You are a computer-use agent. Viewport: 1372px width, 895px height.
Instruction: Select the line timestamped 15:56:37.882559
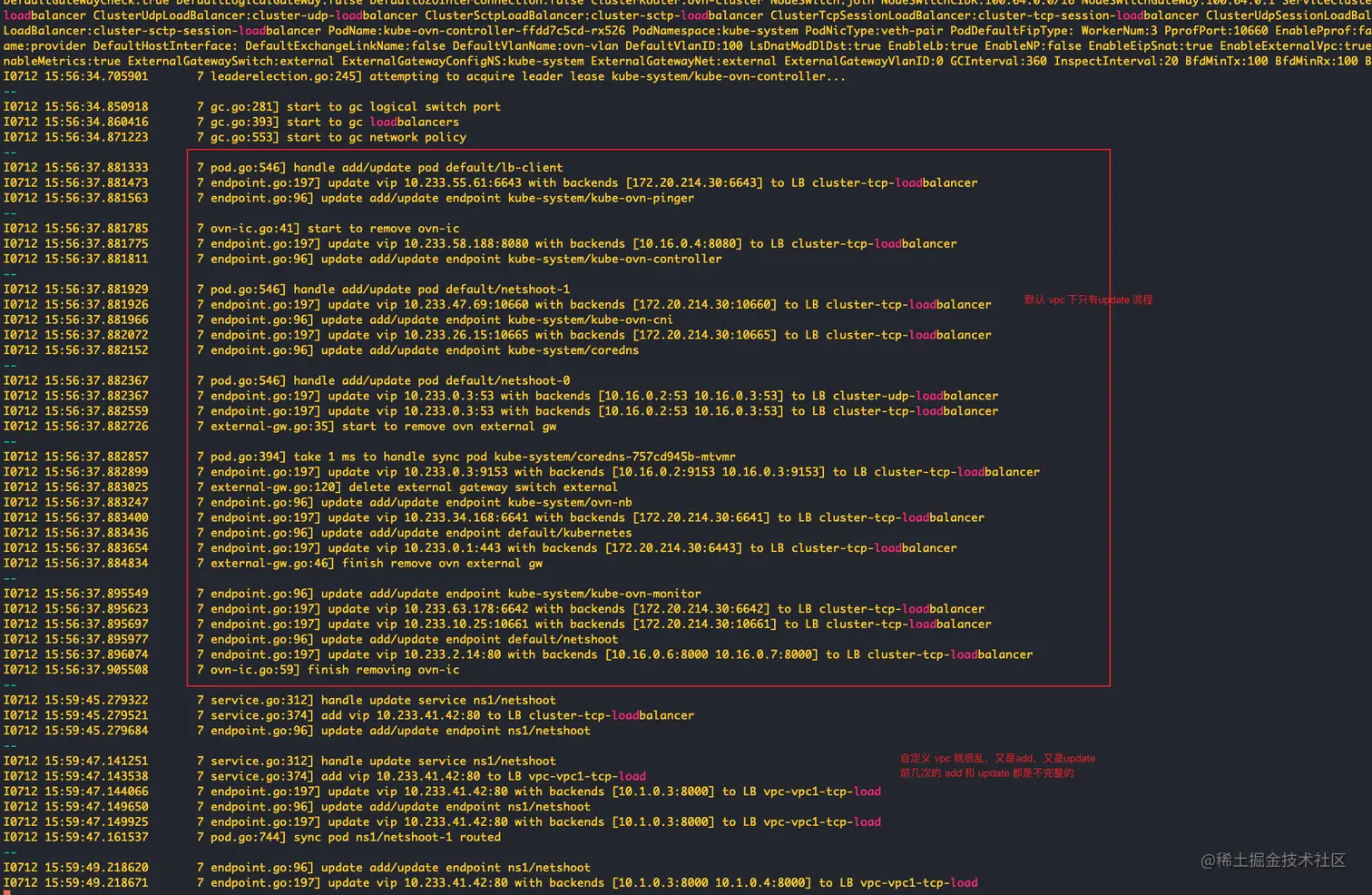point(501,411)
